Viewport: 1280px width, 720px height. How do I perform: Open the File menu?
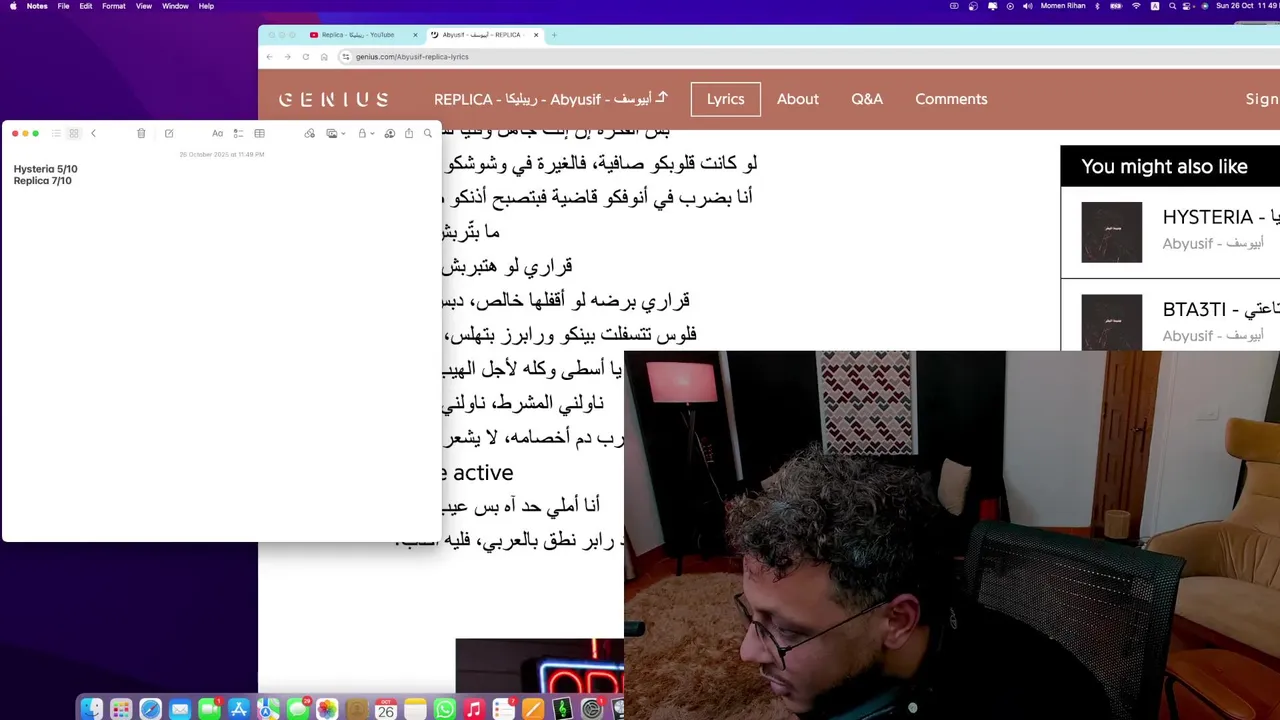(63, 6)
